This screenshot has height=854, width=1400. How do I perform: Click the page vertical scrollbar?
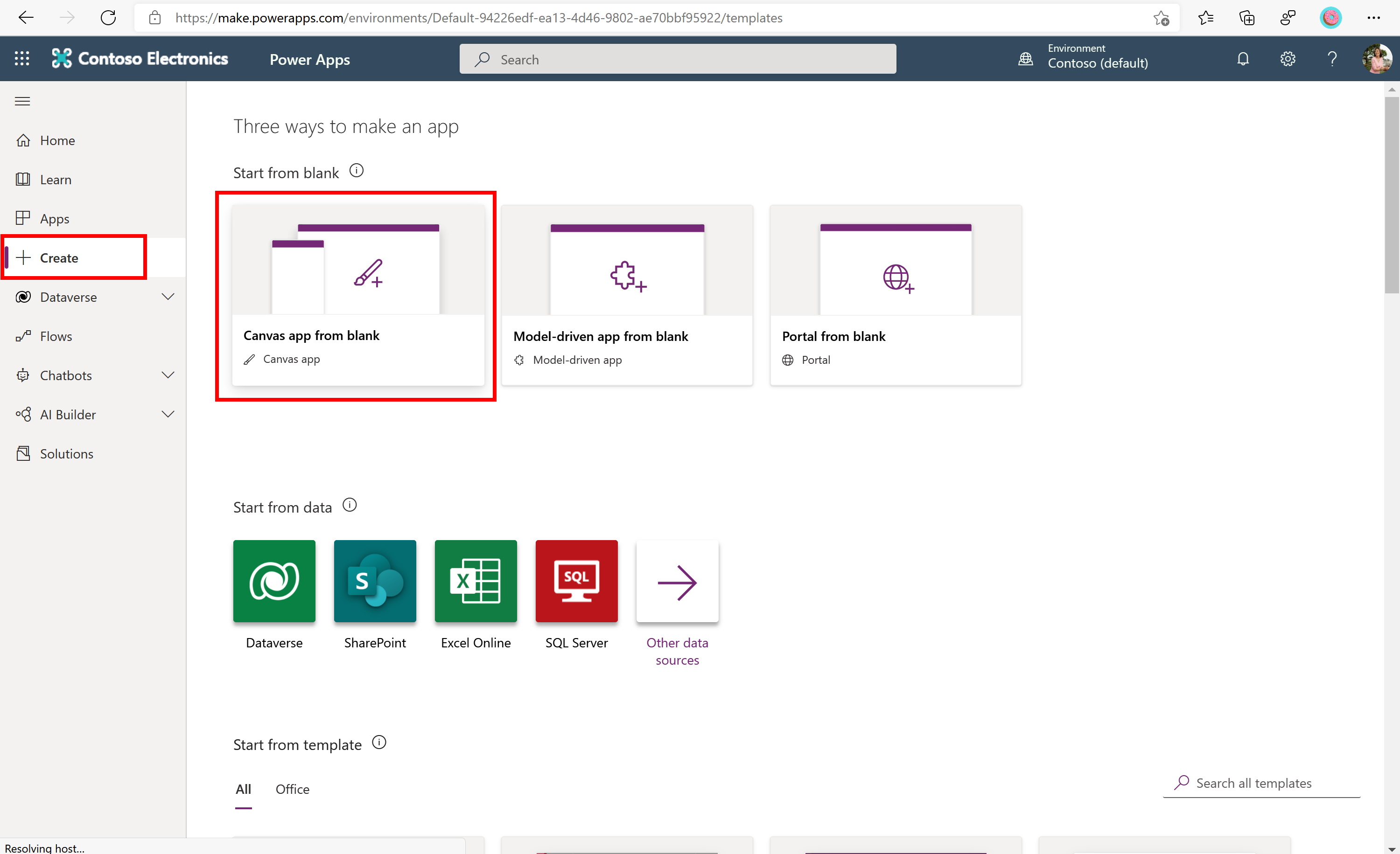pyautogui.click(x=1392, y=196)
